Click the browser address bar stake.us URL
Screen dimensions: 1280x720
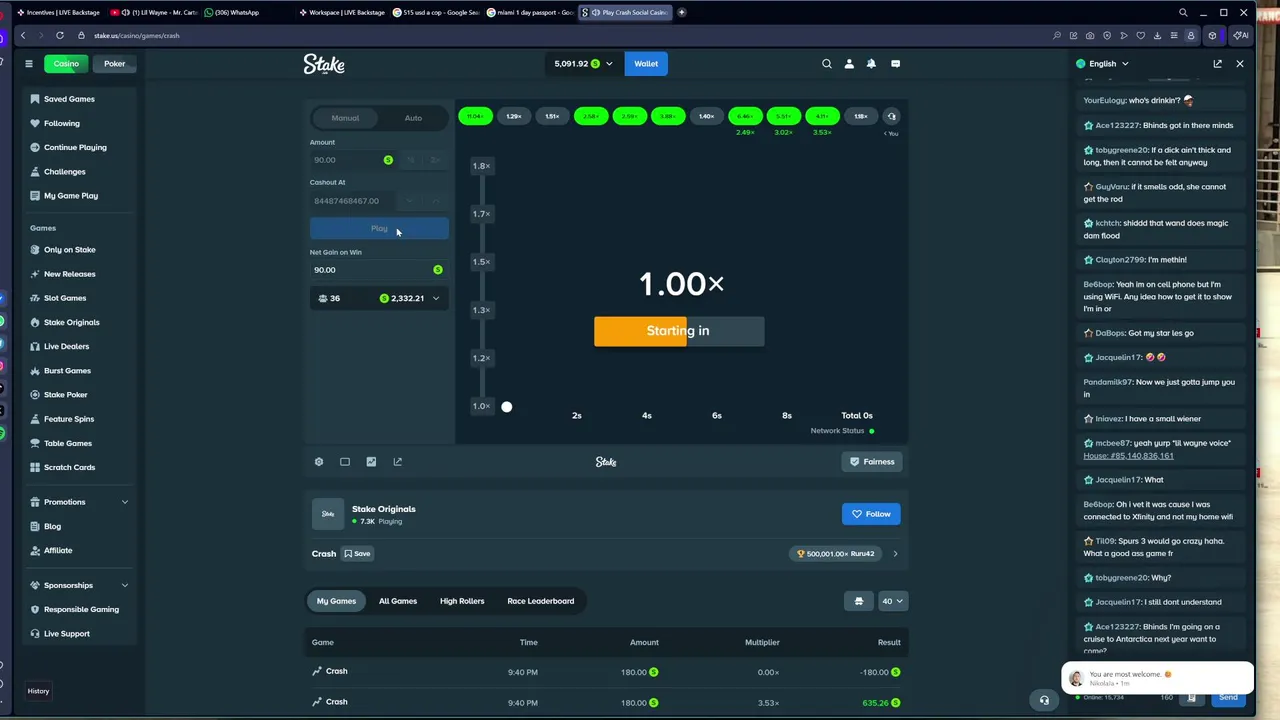click(x=137, y=36)
